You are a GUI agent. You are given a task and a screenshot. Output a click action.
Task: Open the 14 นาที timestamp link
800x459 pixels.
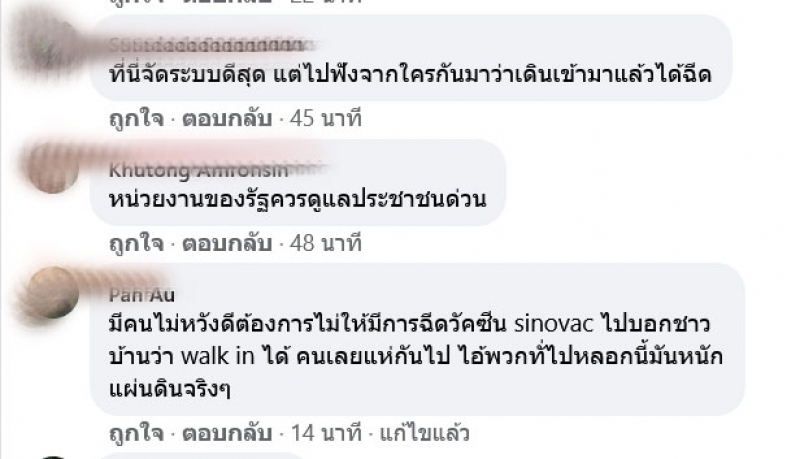coord(326,434)
